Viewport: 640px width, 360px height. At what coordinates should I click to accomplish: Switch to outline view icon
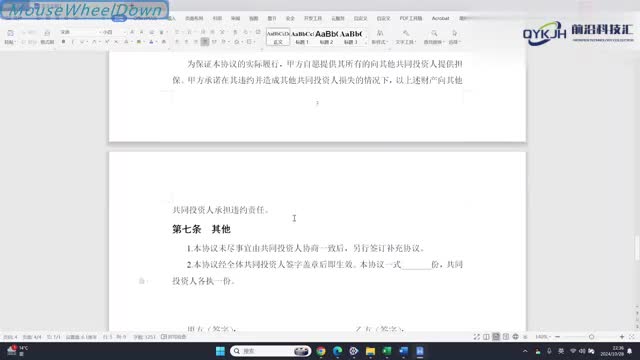click(506, 337)
